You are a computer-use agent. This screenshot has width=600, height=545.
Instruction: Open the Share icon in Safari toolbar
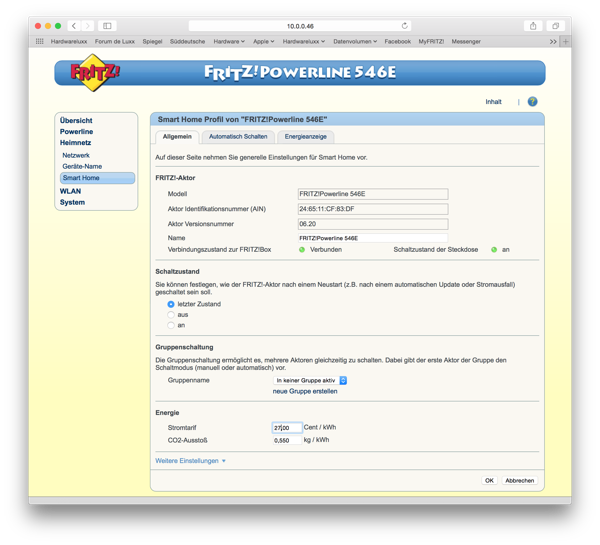[533, 26]
